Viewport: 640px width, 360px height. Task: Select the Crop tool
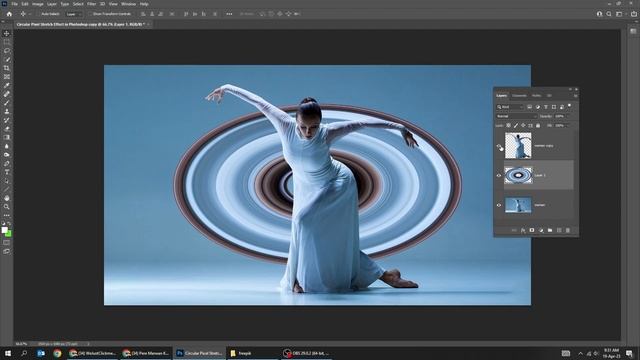point(7,68)
